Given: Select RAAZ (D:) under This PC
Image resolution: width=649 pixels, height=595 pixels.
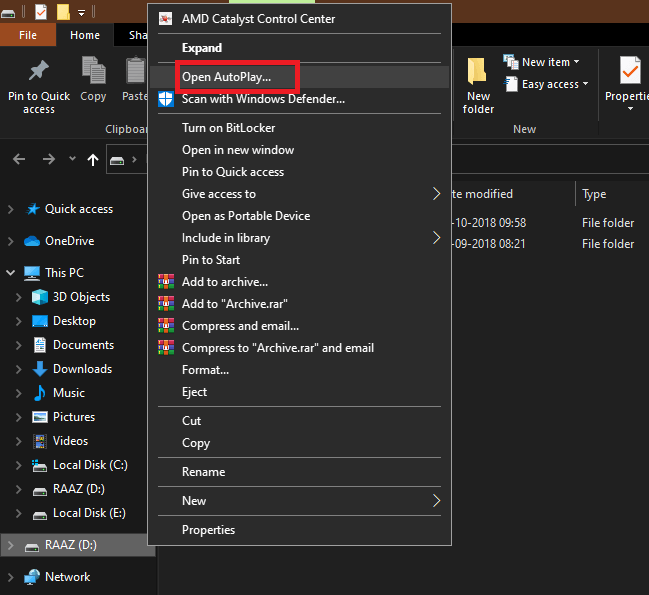Looking at the screenshot, I should point(79,489).
